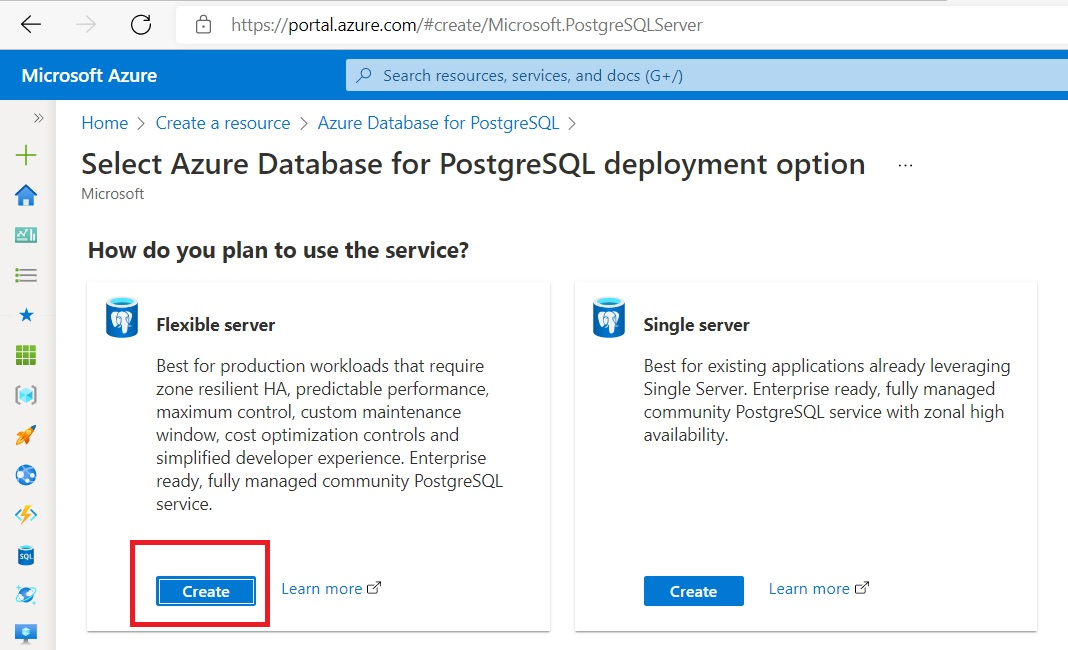Open Virtual machines monitor icon in sidebar
Viewport: 1068px width, 650px height.
click(x=26, y=634)
